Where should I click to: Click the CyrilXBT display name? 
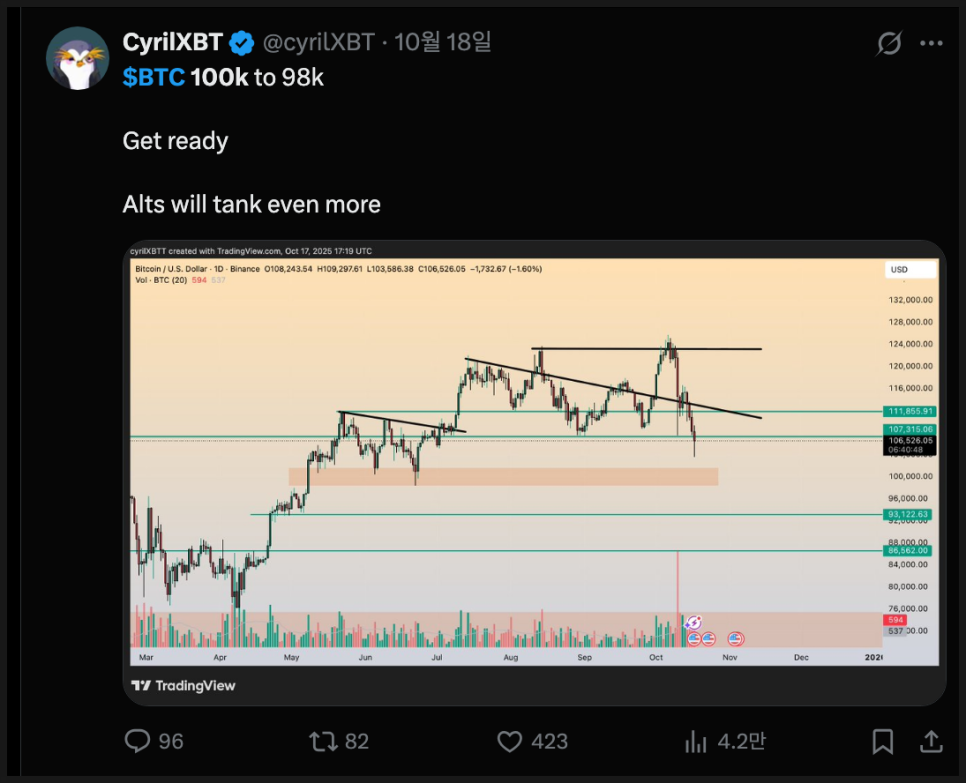point(172,43)
